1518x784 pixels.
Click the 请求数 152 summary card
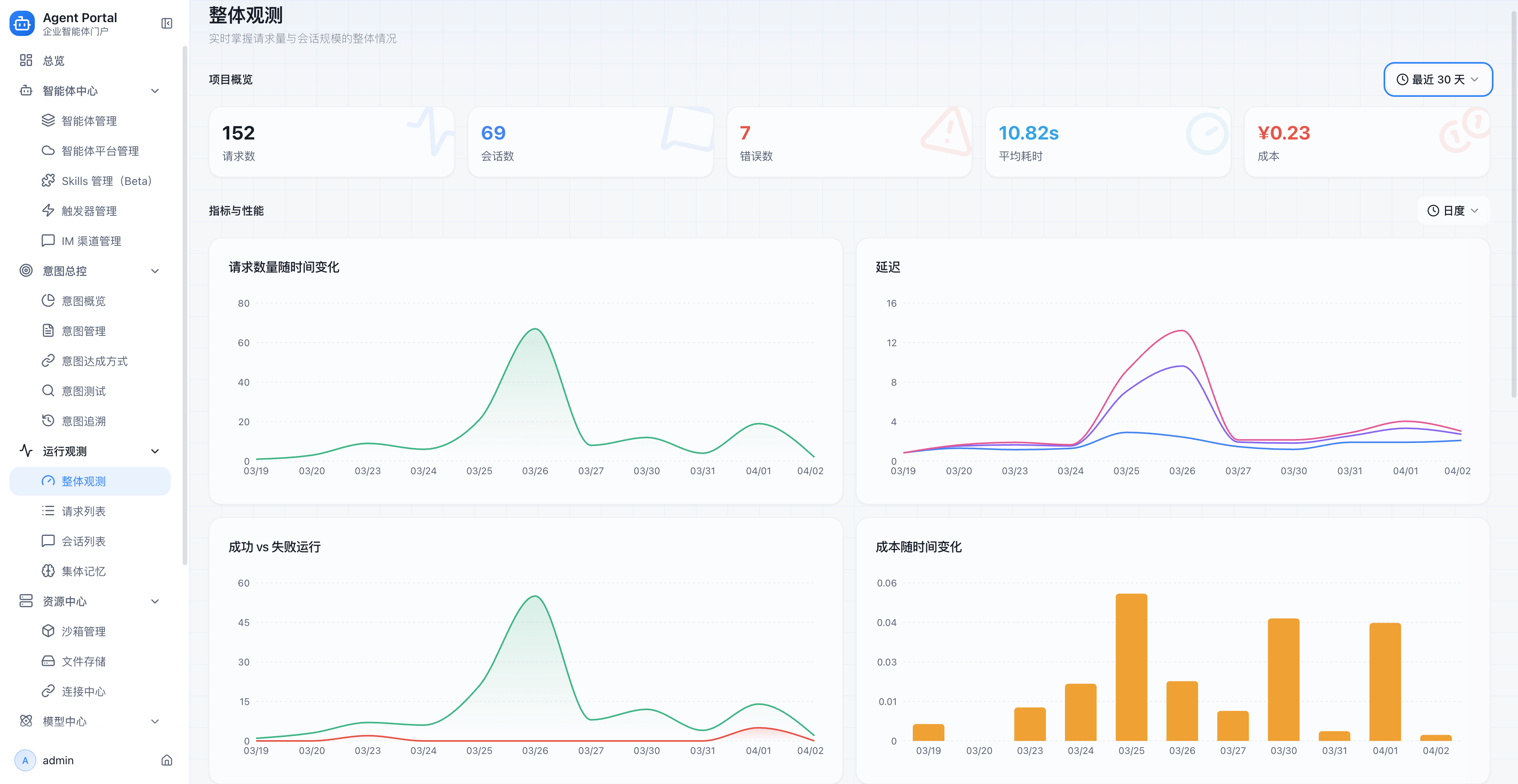click(331, 142)
